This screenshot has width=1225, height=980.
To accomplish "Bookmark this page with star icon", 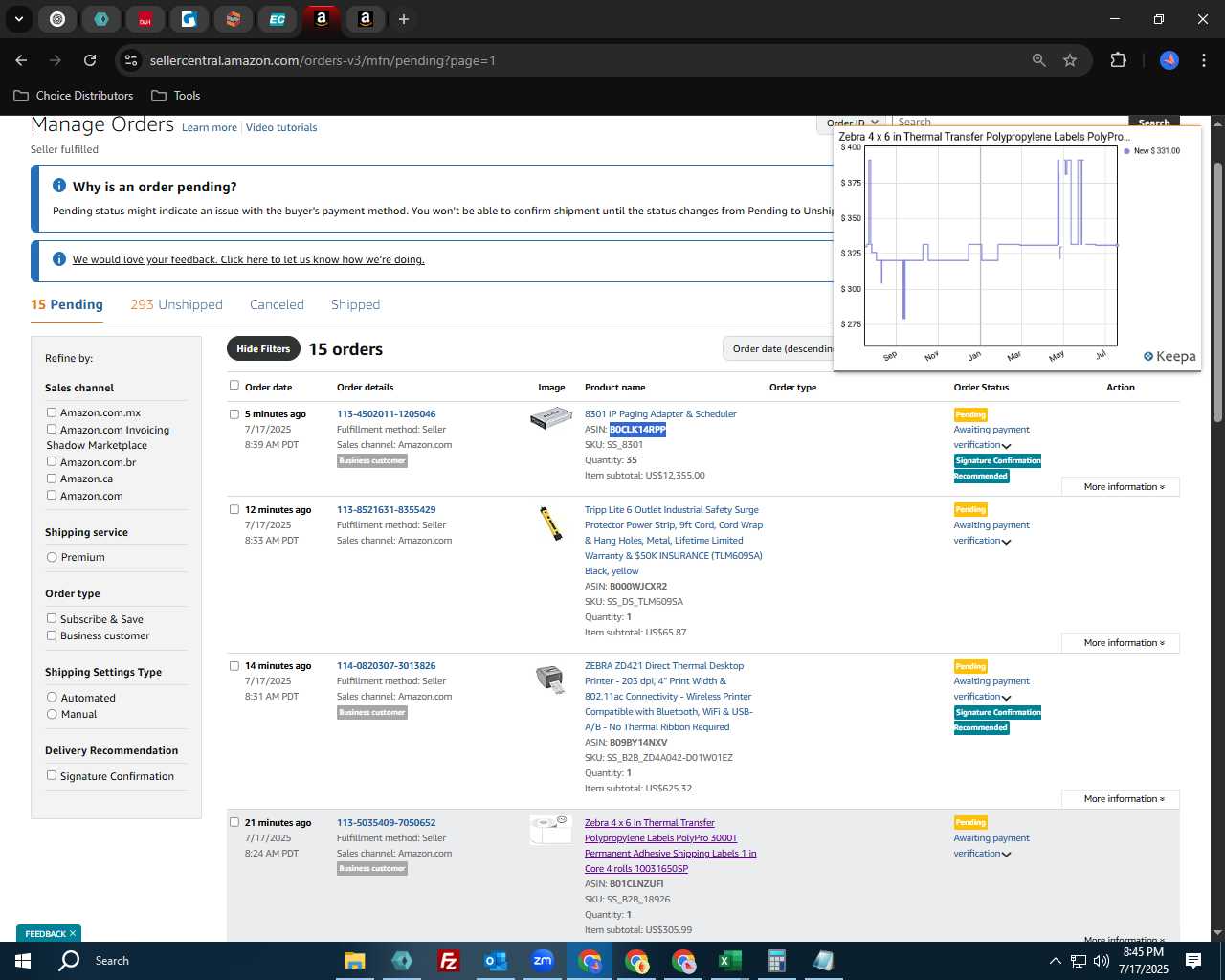I will click(1070, 60).
